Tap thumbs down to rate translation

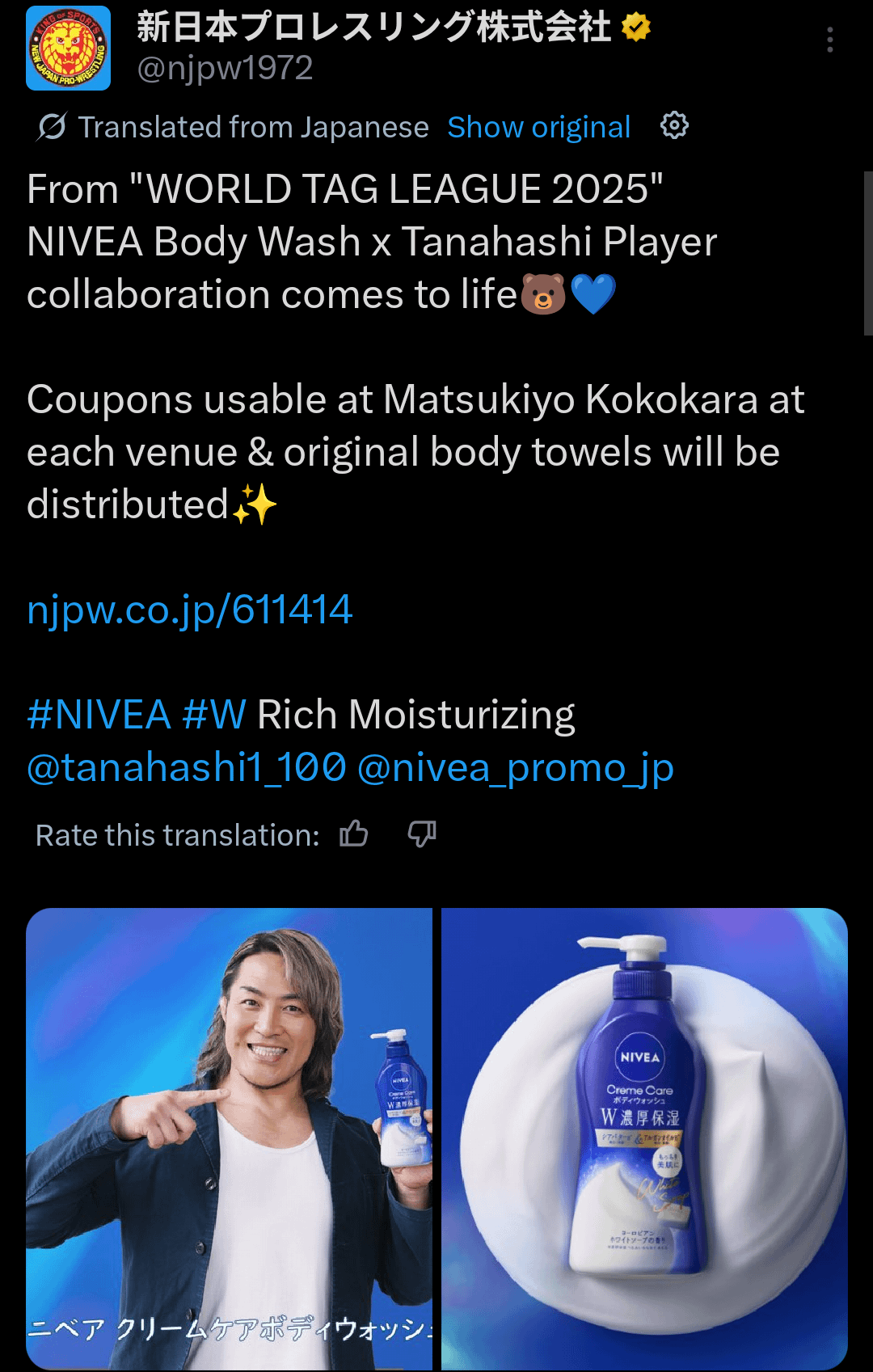click(x=422, y=834)
